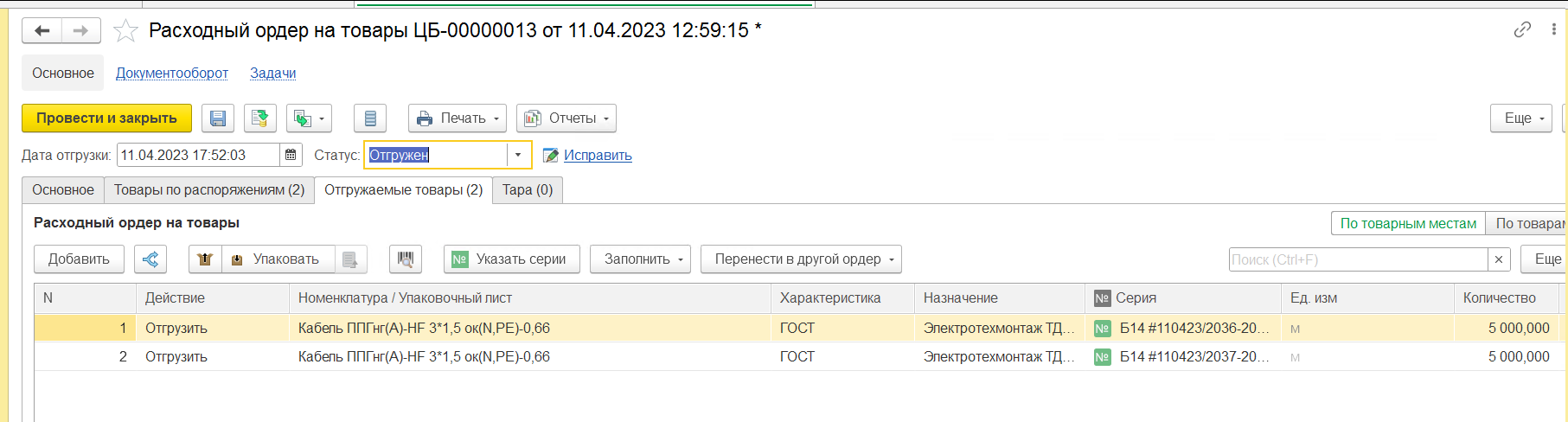Go back with left arrow
Screen dimensions: 1568x422
coord(42,31)
